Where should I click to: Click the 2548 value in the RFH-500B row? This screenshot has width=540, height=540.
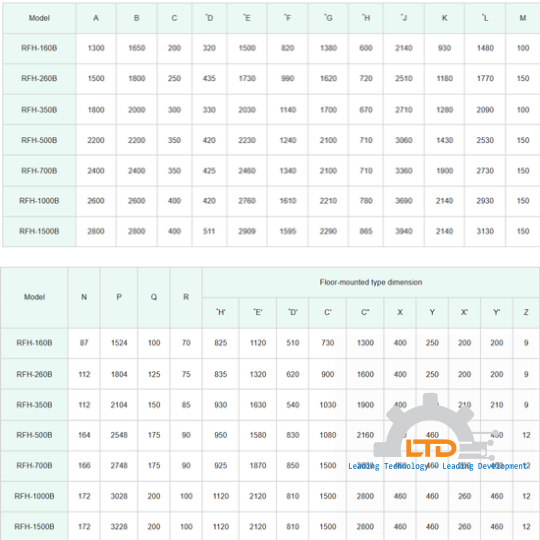pos(119,435)
